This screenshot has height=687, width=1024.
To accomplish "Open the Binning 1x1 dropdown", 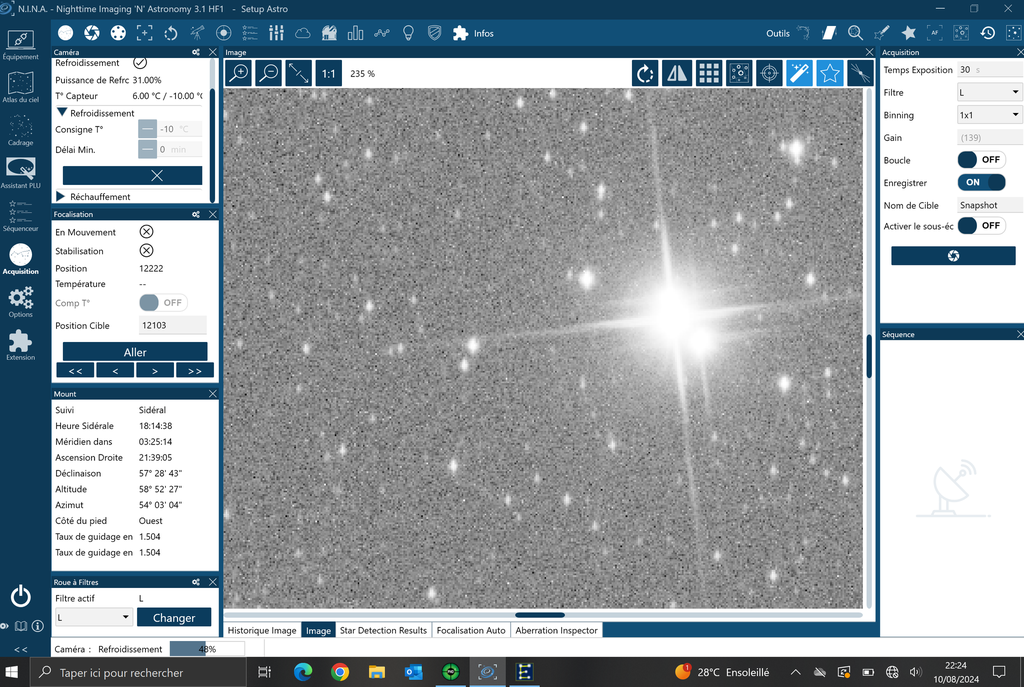I will 989,115.
